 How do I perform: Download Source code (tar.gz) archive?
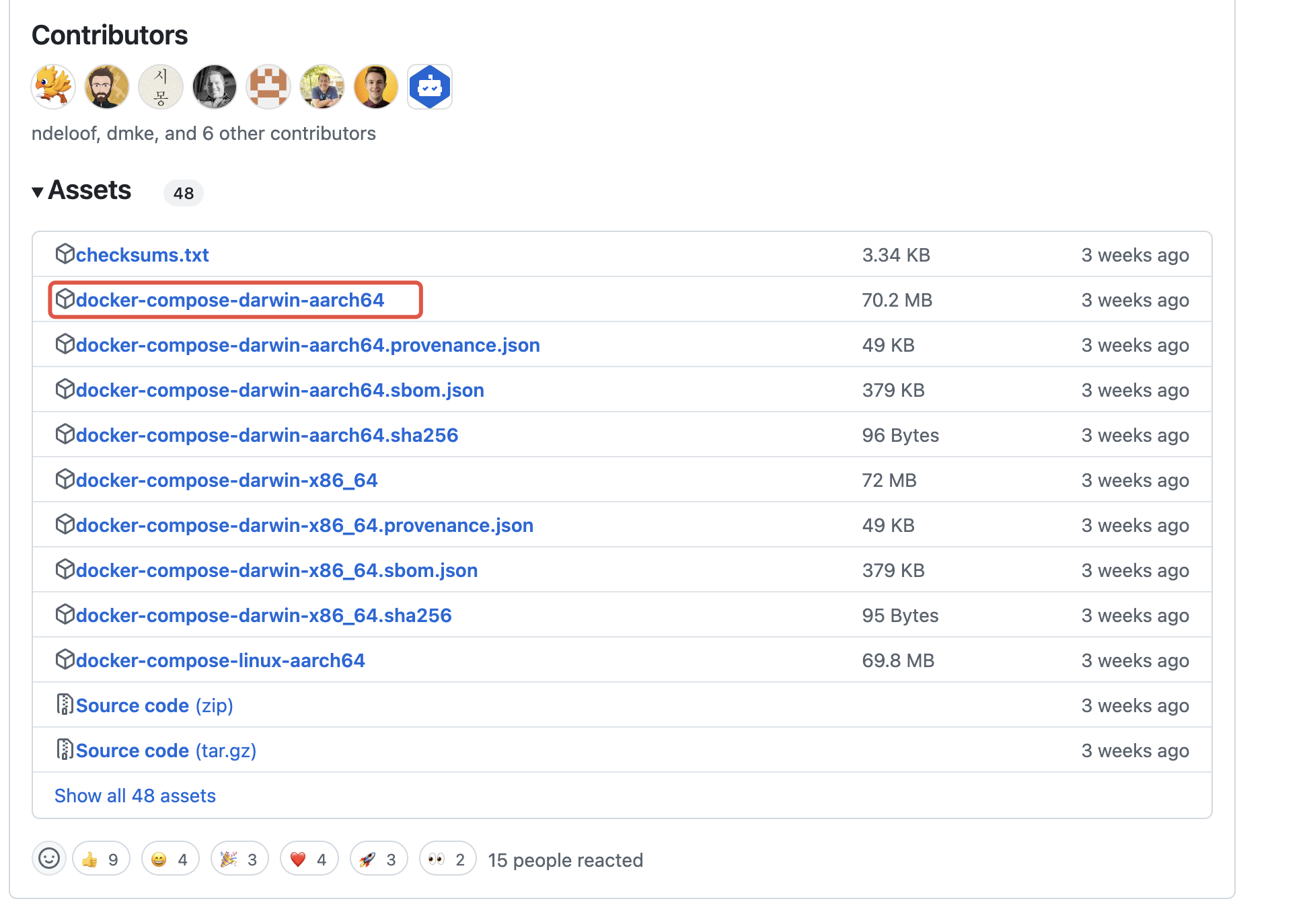(x=165, y=750)
